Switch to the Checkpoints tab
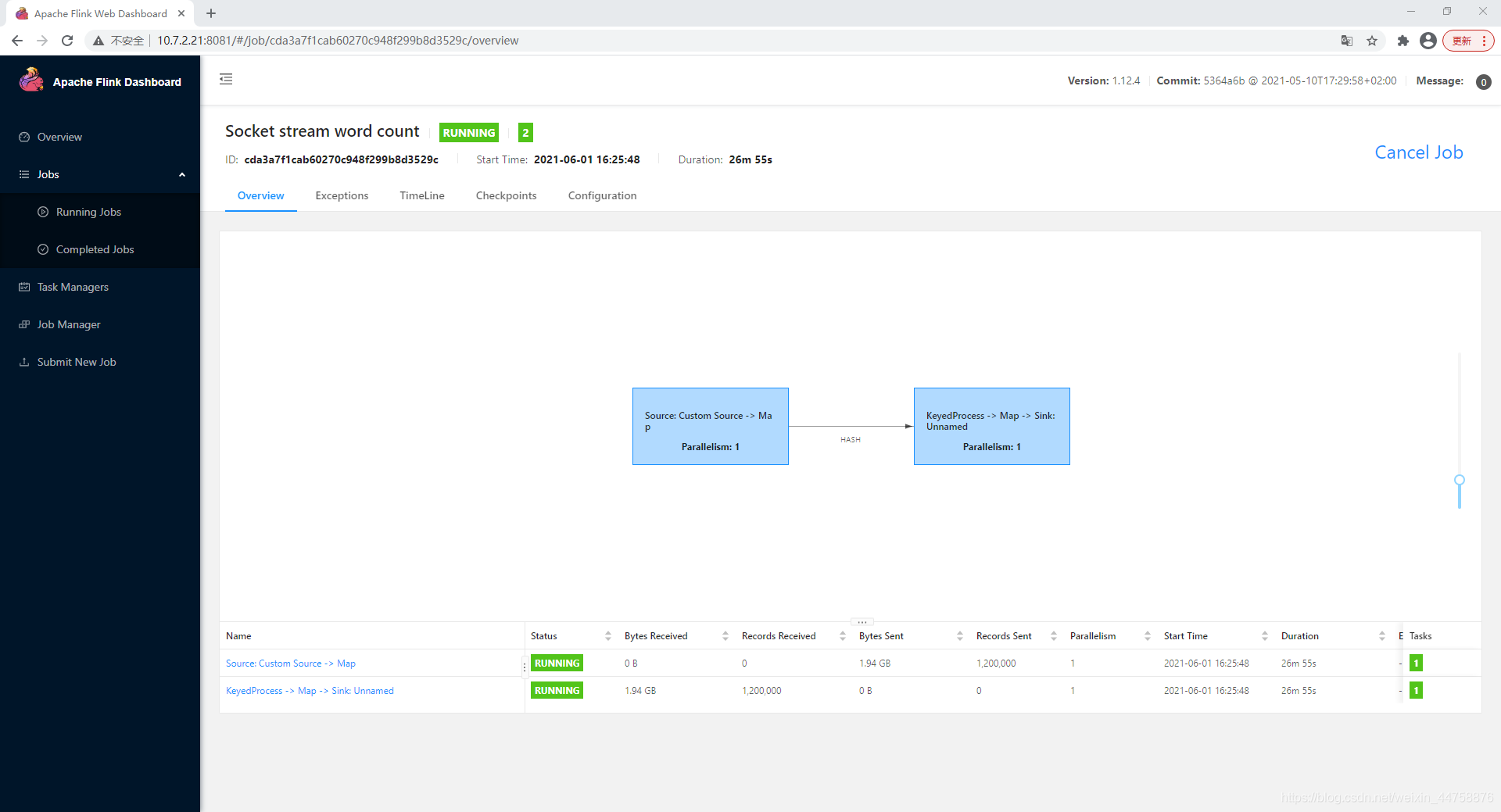Viewport: 1501px width, 812px height. click(506, 195)
